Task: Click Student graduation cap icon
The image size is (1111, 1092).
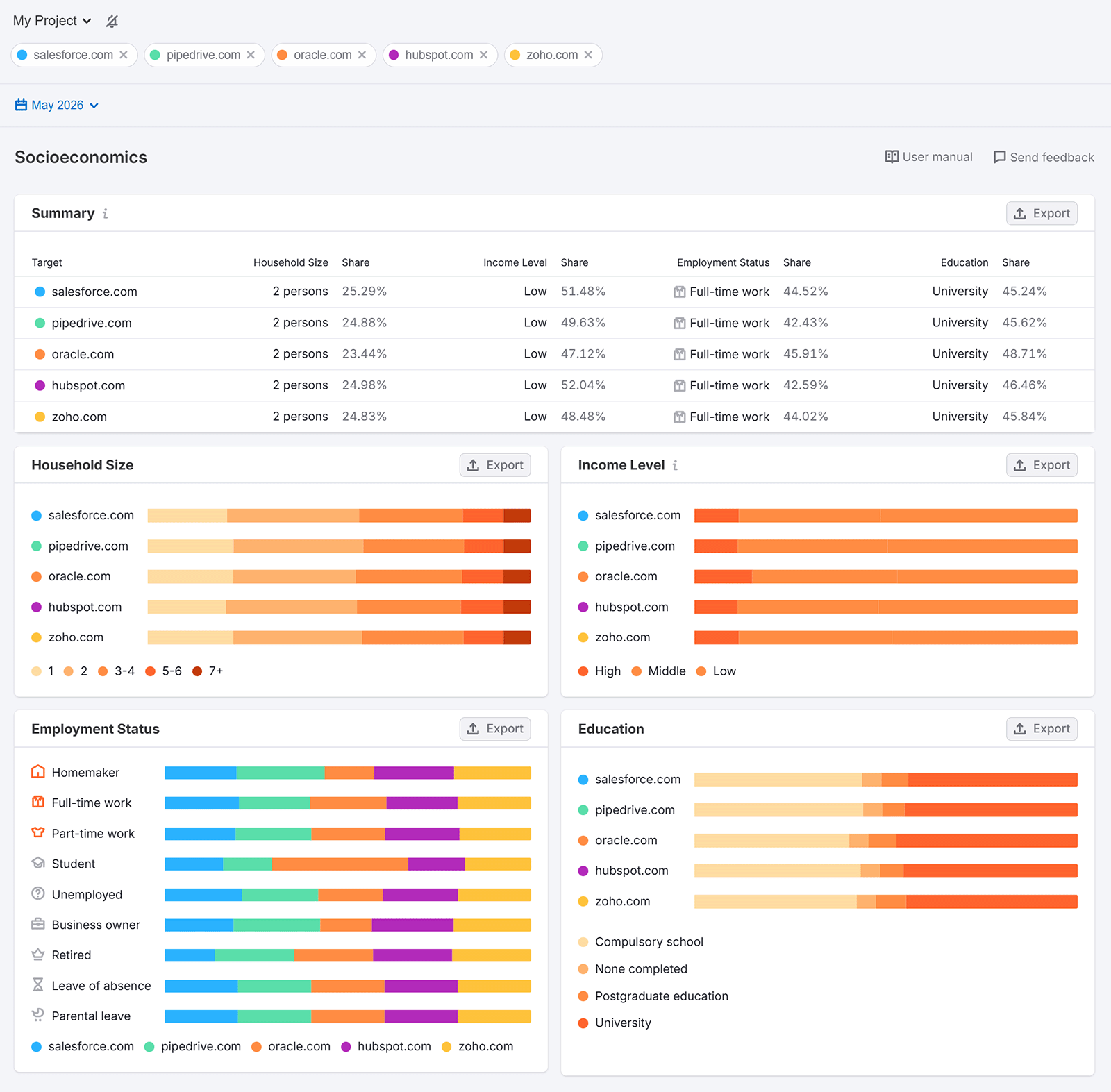Action: (x=38, y=863)
